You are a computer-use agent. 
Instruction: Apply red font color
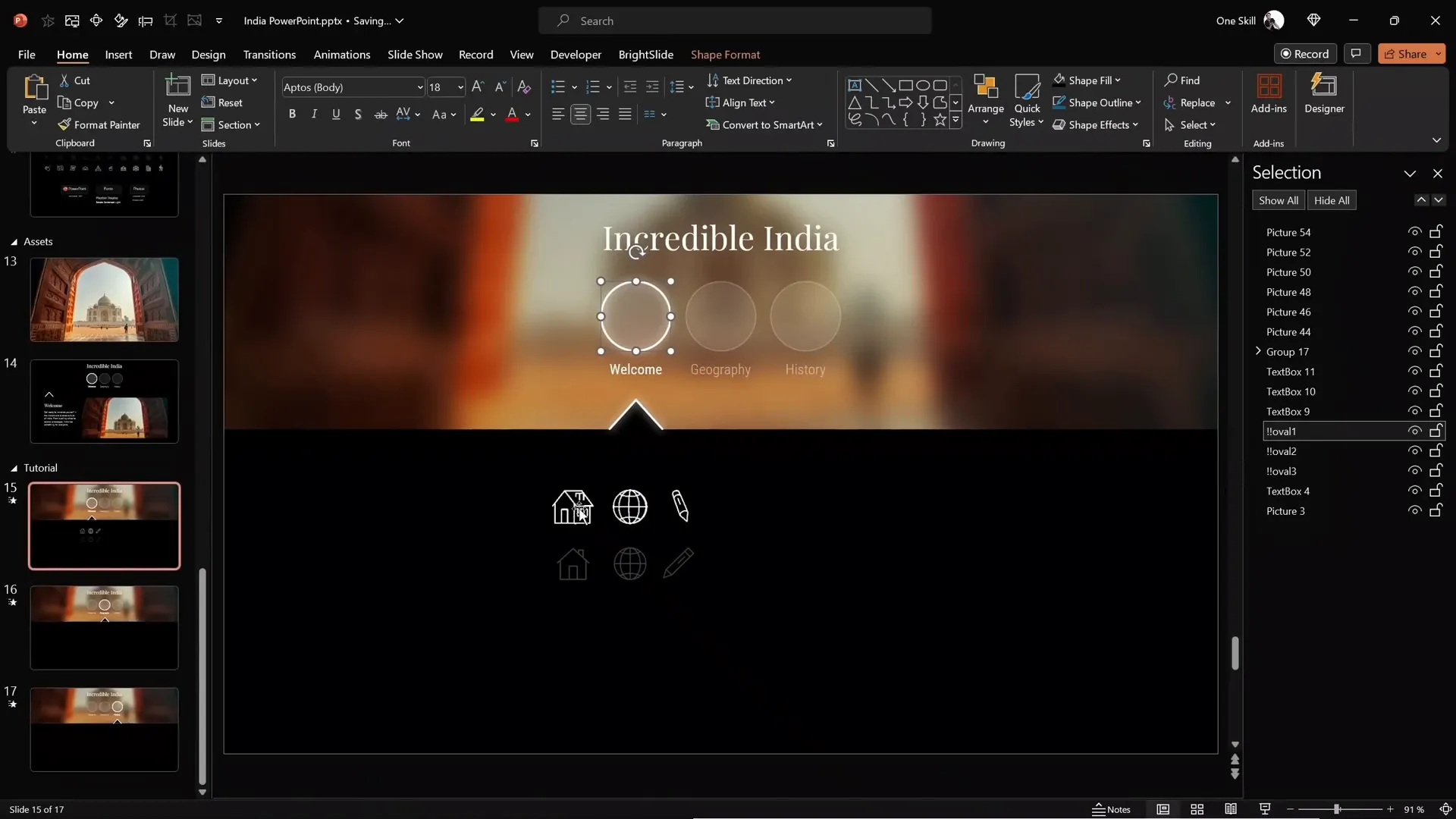click(x=512, y=115)
